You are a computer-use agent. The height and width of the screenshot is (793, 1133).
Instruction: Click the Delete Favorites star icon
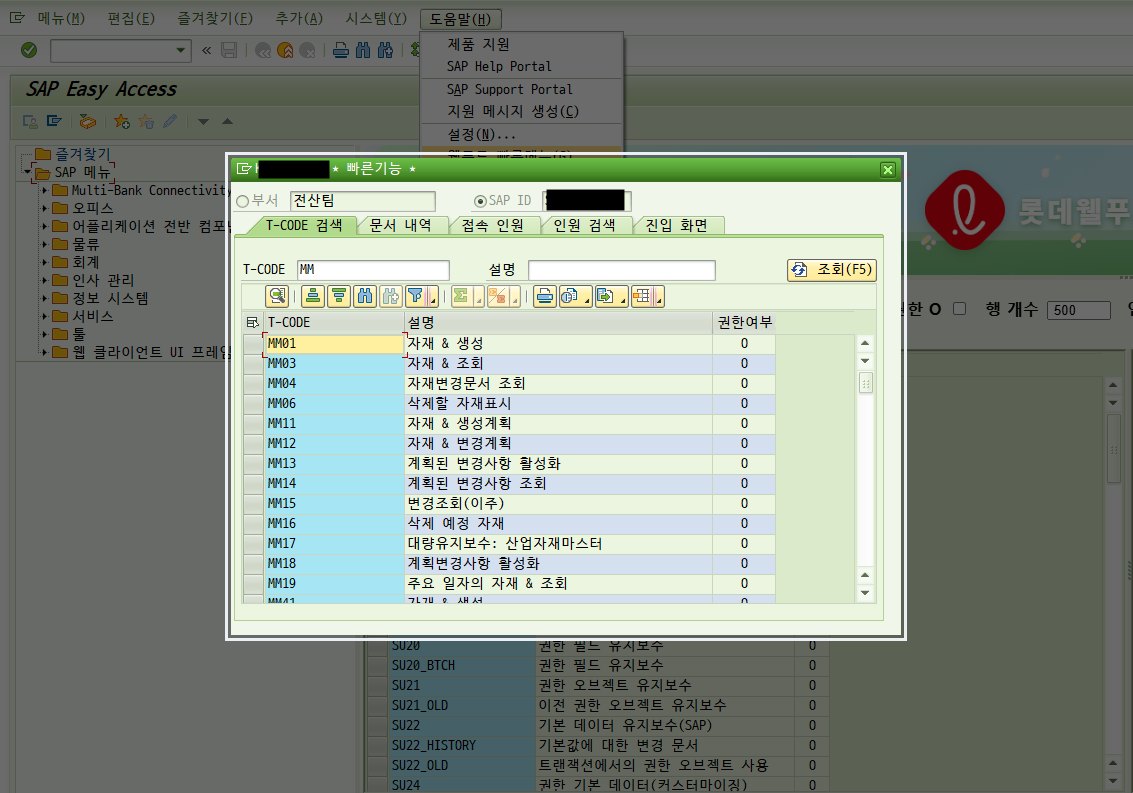(146, 121)
